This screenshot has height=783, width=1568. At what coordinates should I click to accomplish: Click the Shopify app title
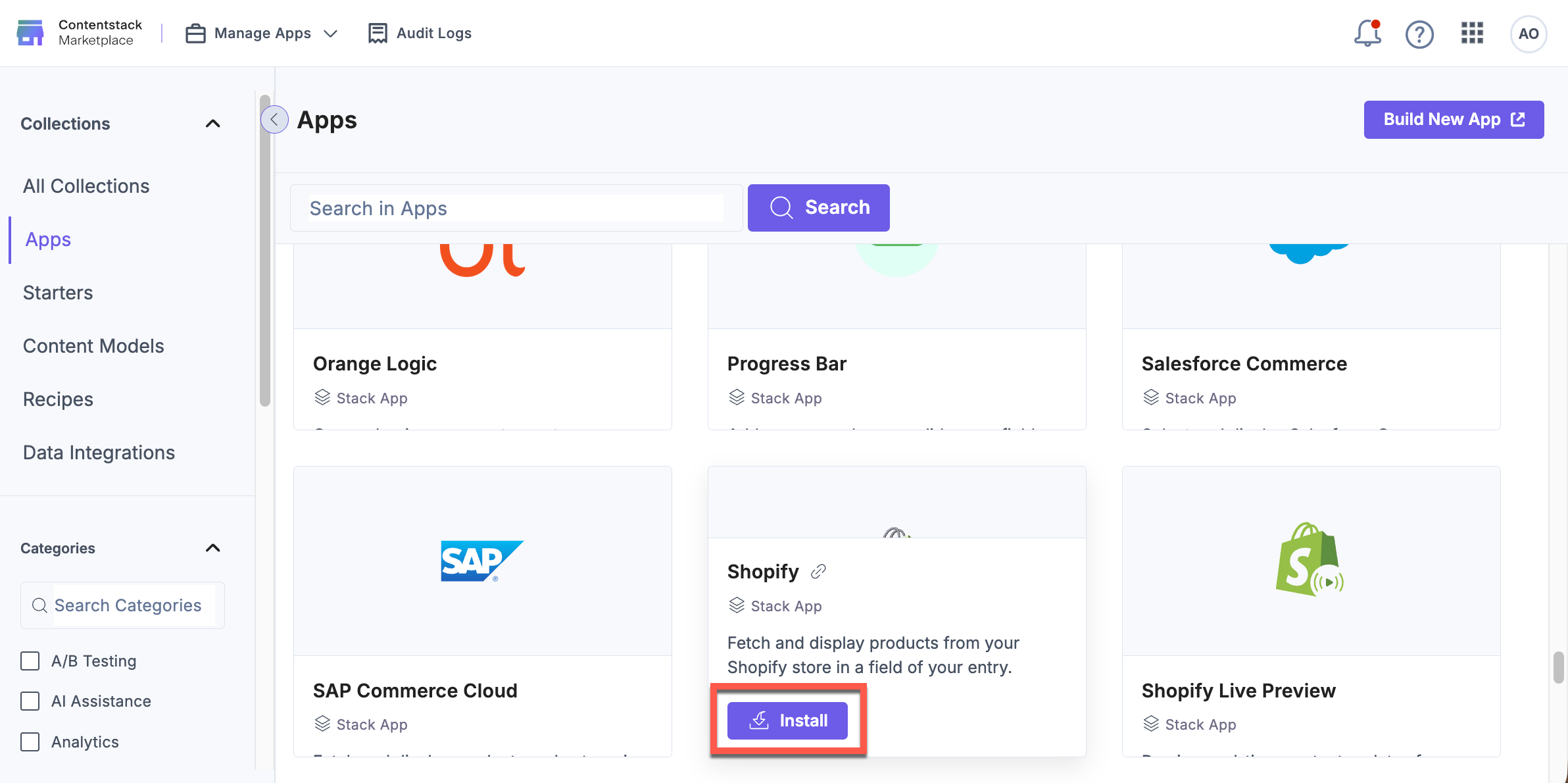point(763,572)
